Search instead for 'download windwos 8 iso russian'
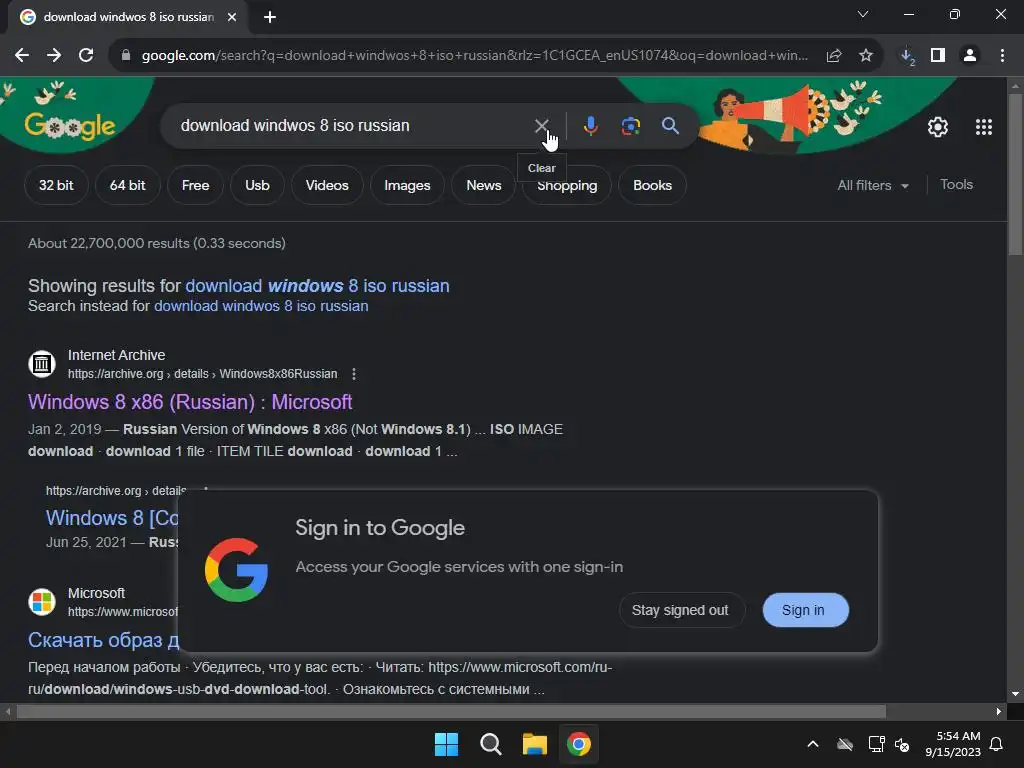 [x=261, y=306]
